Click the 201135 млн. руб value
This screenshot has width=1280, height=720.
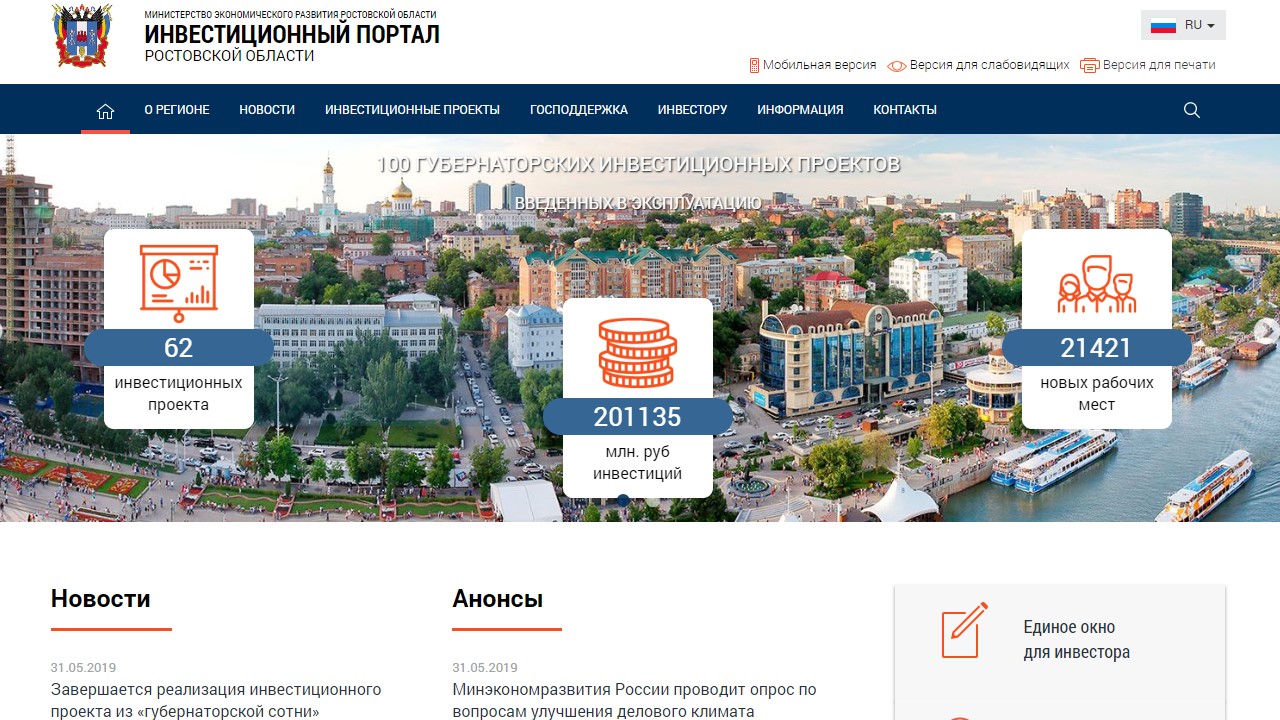click(x=637, y=416)
